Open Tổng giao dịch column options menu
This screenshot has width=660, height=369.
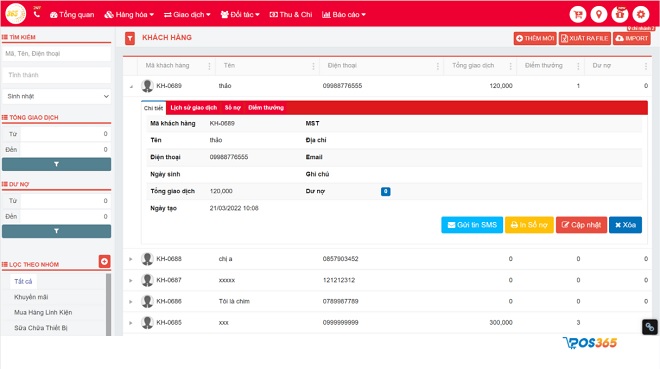(511, 66)
